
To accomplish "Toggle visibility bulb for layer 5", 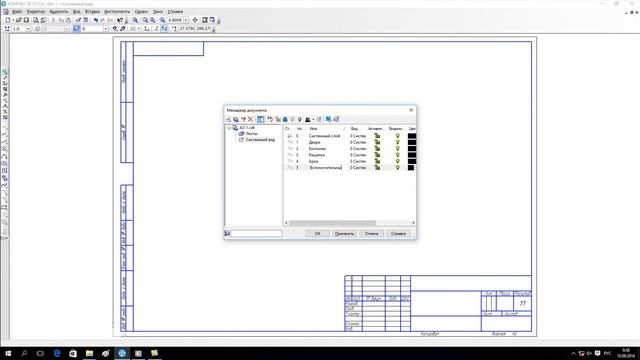I will click(398, 167).
